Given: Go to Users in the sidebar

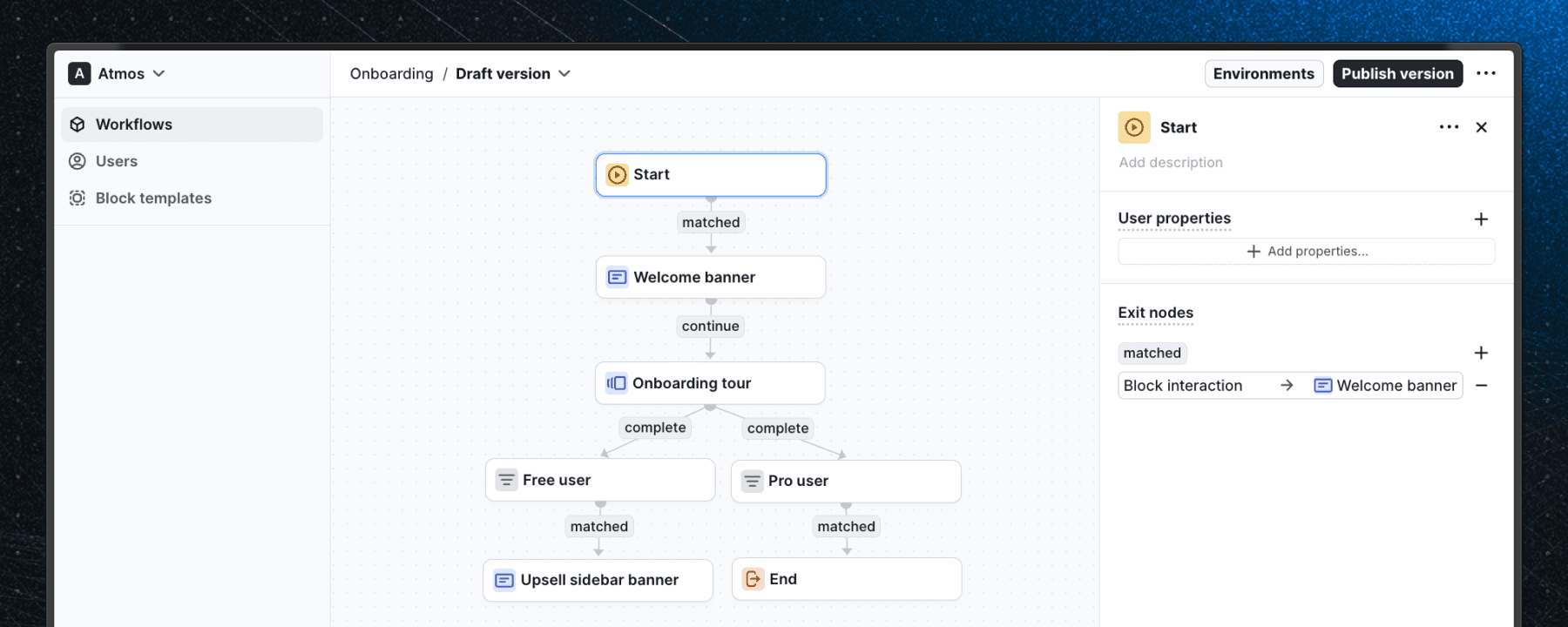Looking at the screenshot, I should tap(116, 161).
